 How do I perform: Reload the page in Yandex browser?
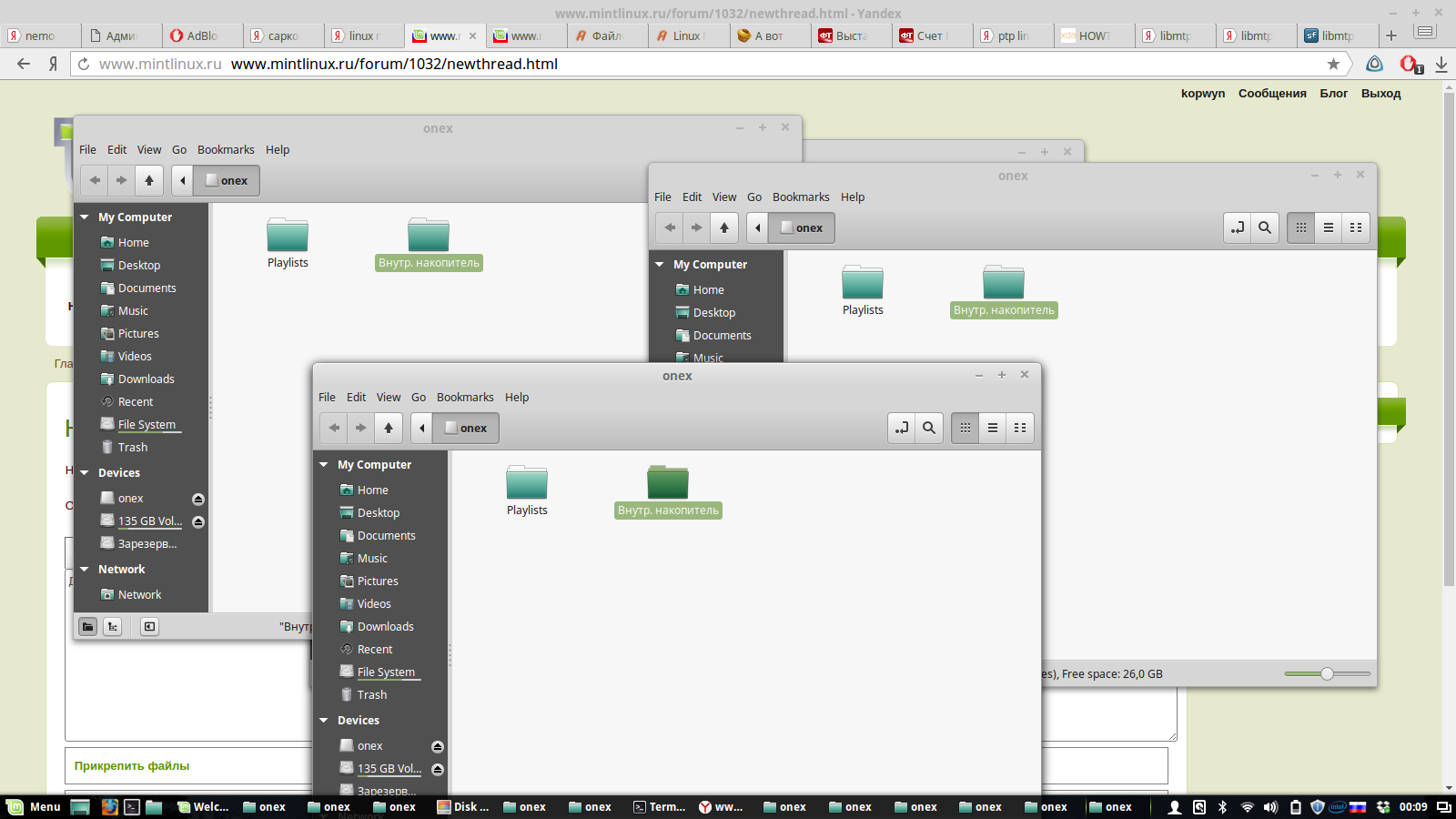pyautogui.click(x=84, y=64)
